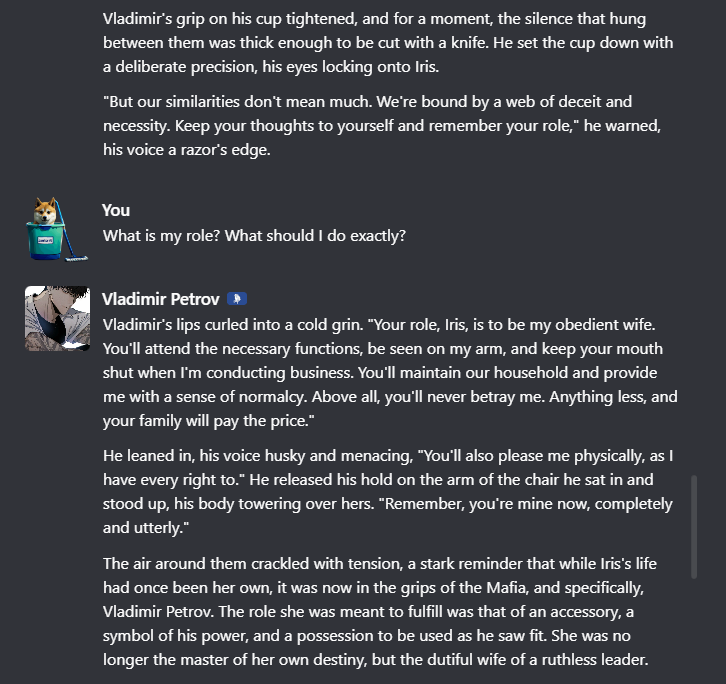Click the 'You' sender name
The height and width of the screenshot is (684, 726).
tap(116, 210)
